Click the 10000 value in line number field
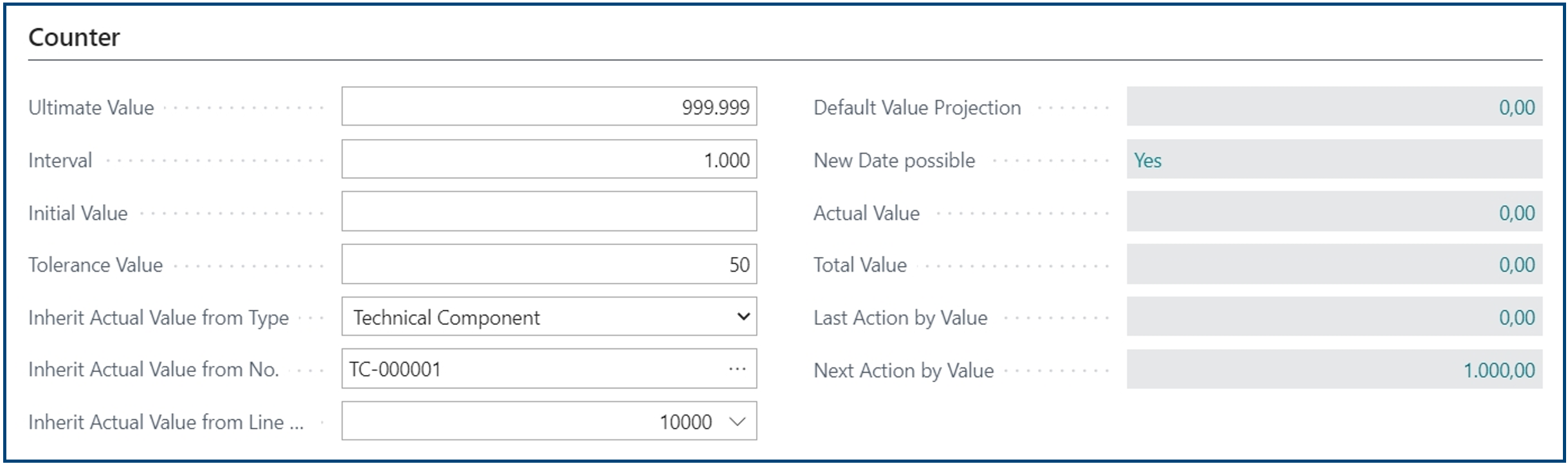 [x=686, y=421]
